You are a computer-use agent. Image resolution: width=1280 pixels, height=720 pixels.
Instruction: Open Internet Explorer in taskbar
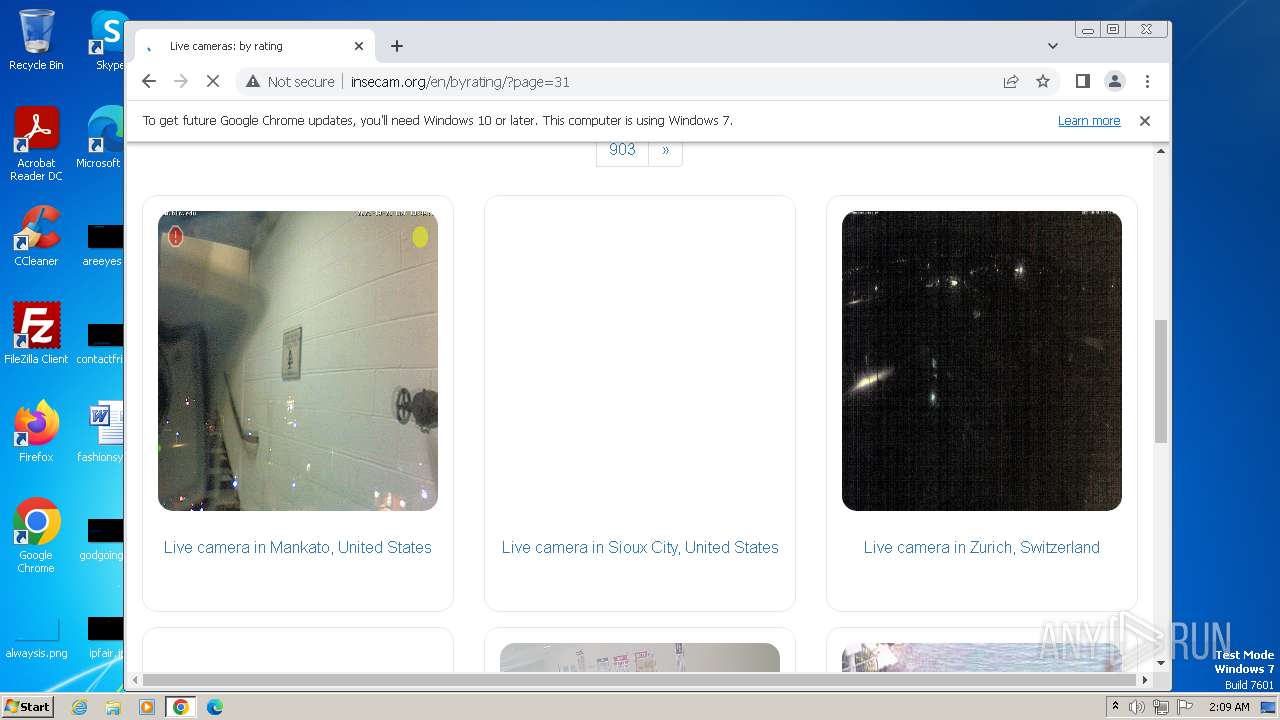[x=79, y=707]
